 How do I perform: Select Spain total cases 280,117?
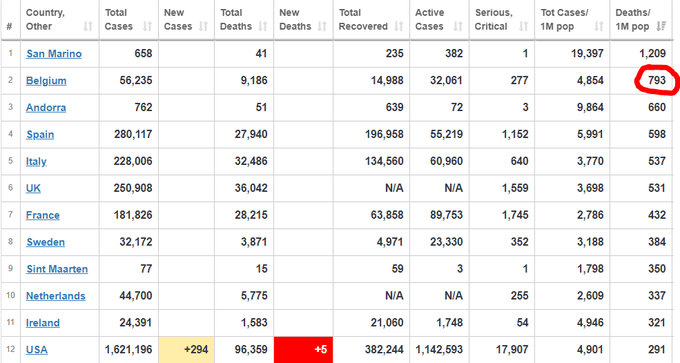click(133, 134)
